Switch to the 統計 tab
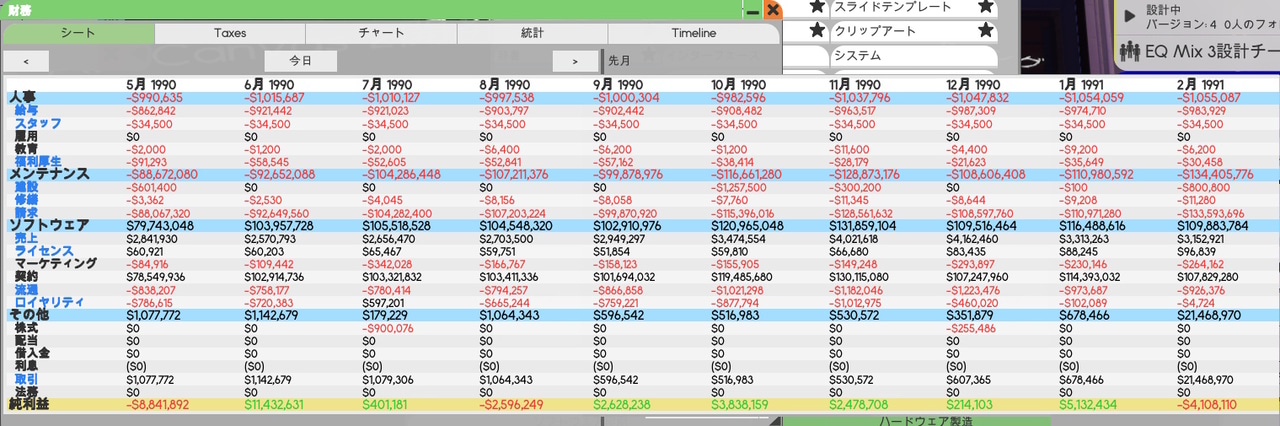The height and width of the screenshot is (426, 1280). point(533,33)
